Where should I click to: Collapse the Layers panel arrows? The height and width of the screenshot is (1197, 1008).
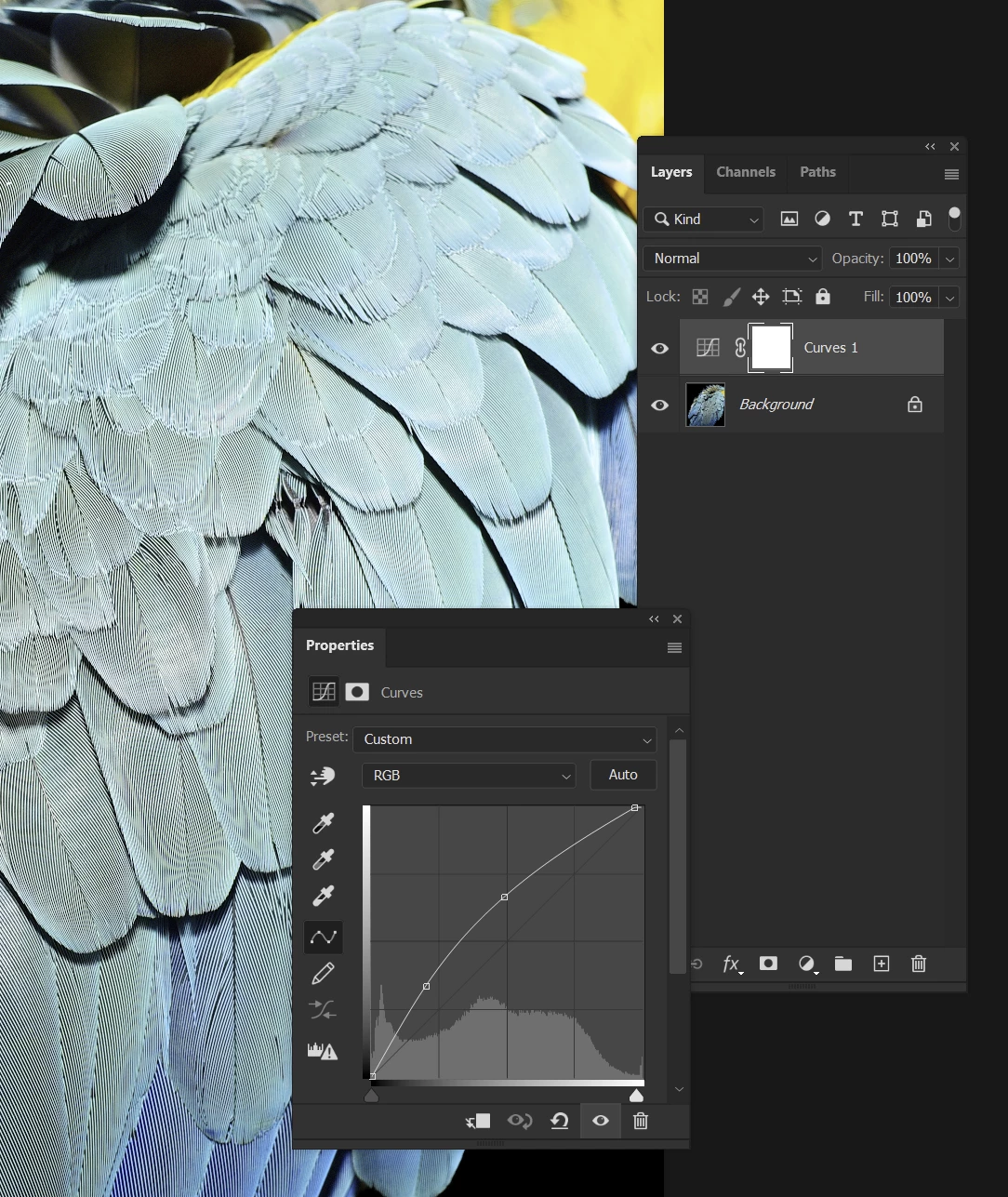pos(930,147)
